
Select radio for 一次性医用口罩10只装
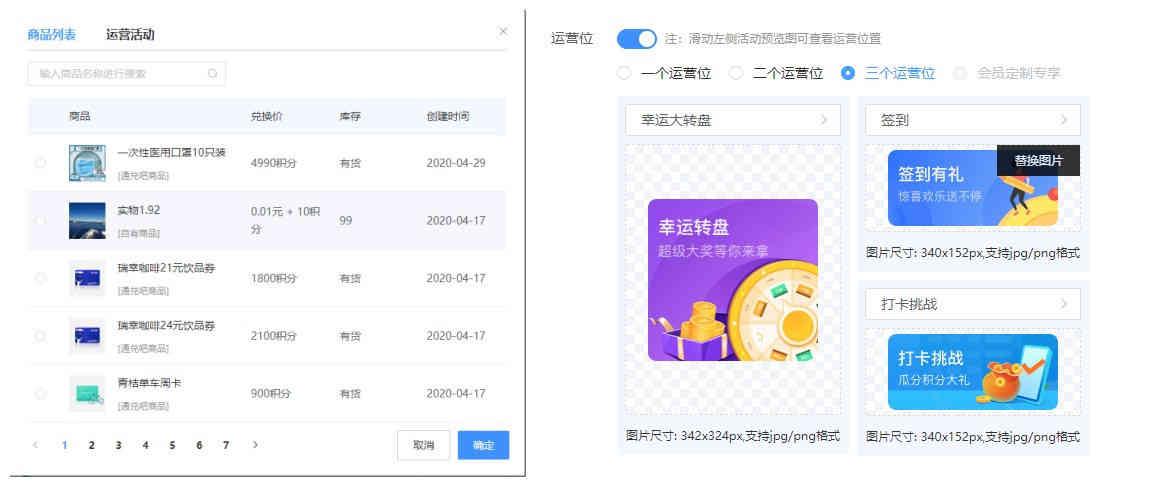[40, 163]
